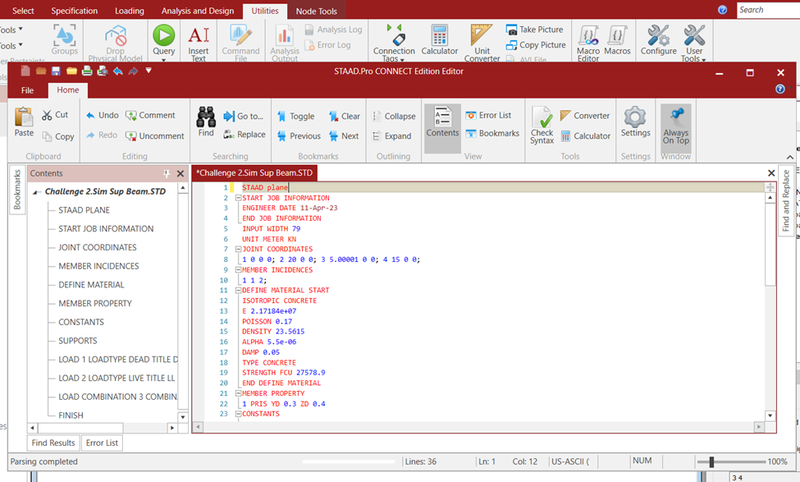Viewport: 800px width, 482px height.
Task: Open the main window Calculator utility
Action: (439, 40)
